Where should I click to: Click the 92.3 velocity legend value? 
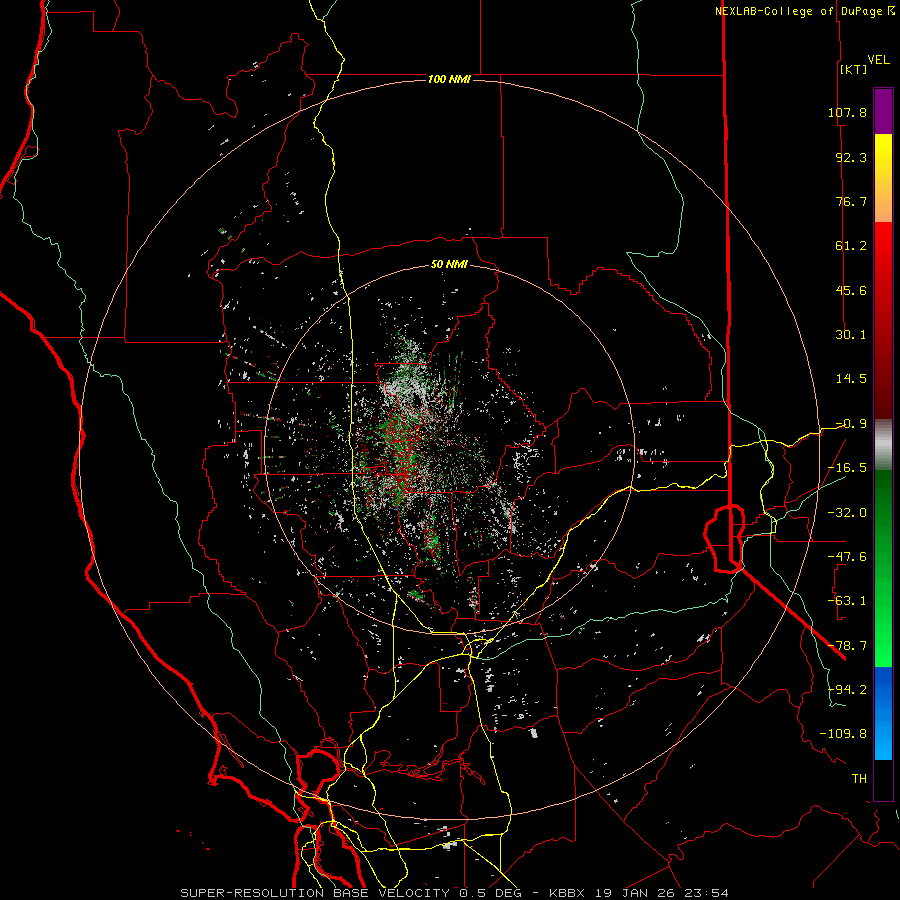[x=851, y=157]
